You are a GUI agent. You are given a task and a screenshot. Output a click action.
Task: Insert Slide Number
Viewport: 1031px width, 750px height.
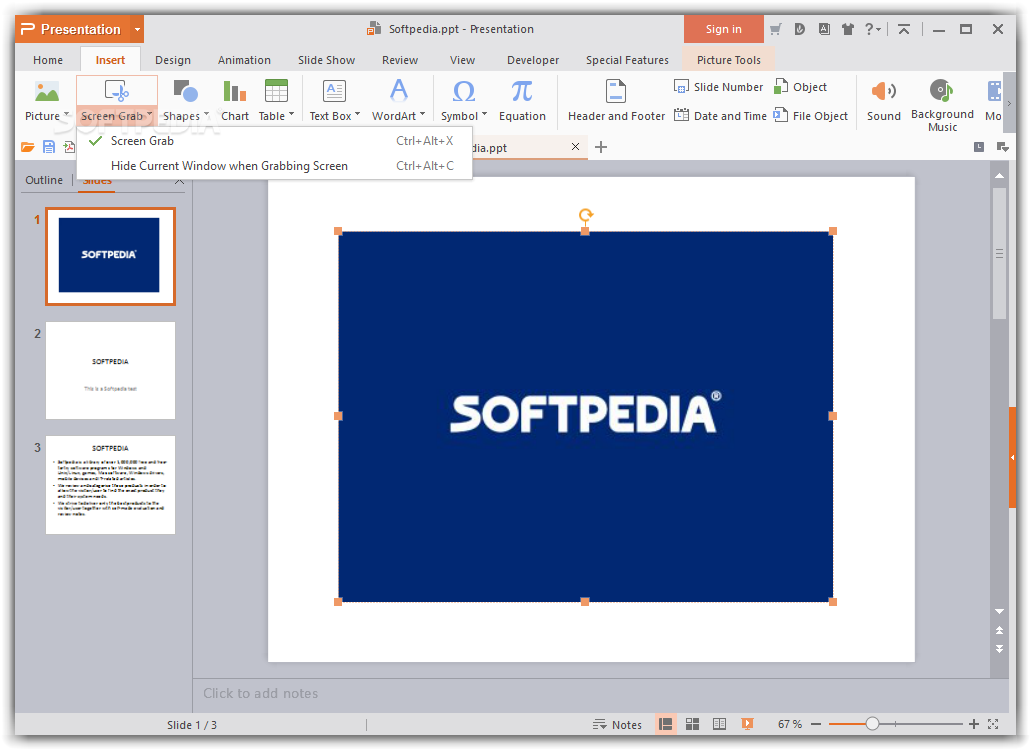(x=719, y=87)
